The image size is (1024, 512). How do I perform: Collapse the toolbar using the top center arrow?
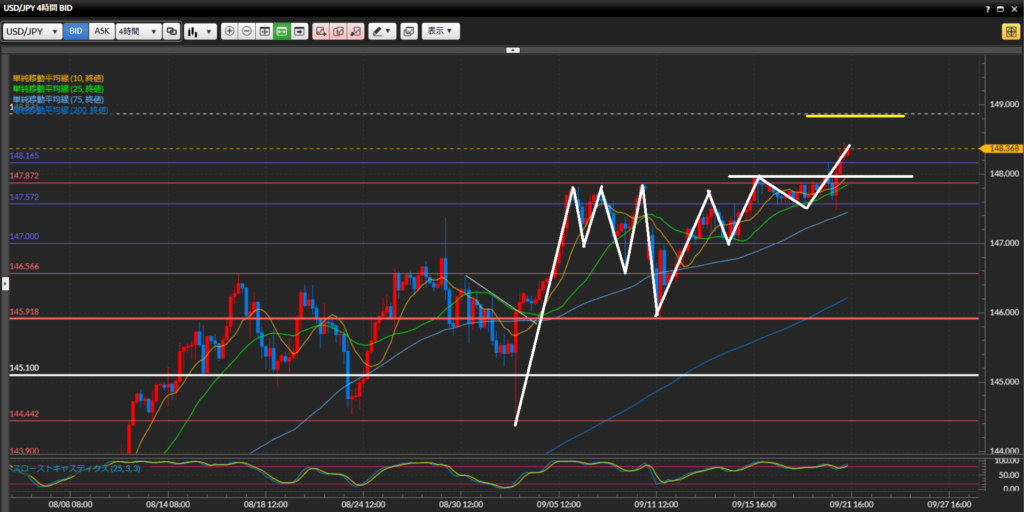point(512,48)
